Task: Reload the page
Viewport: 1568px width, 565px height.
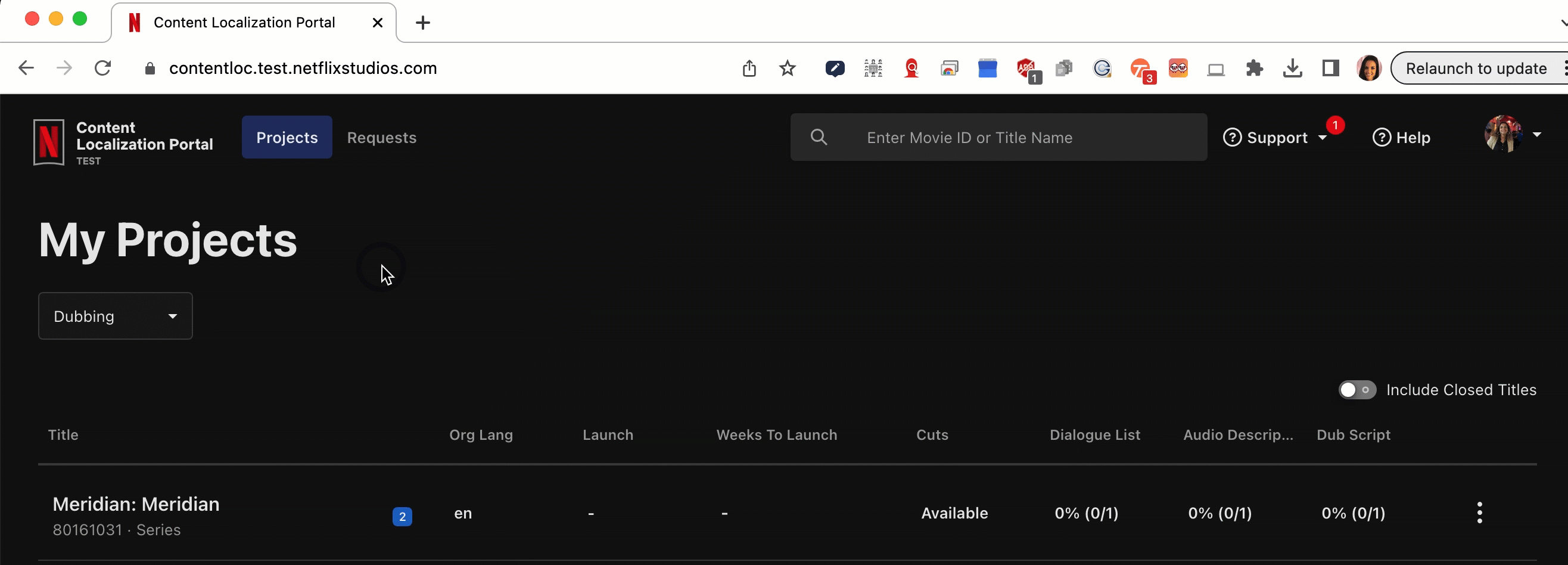Action: tap(102, 68)
